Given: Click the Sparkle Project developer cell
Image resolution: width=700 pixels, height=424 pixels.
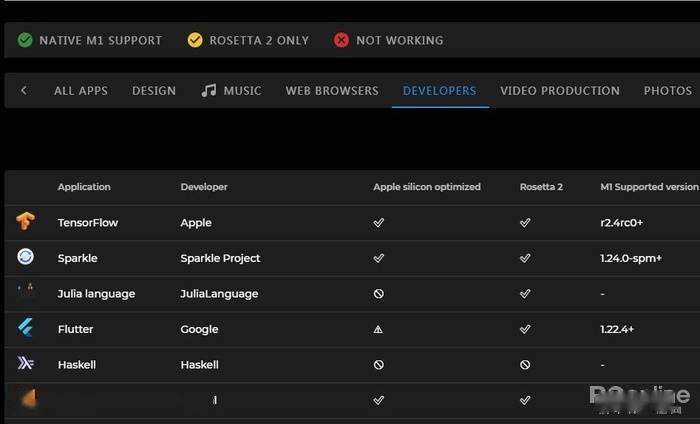Looking at the screenshot, I should (x=220, y=258).
